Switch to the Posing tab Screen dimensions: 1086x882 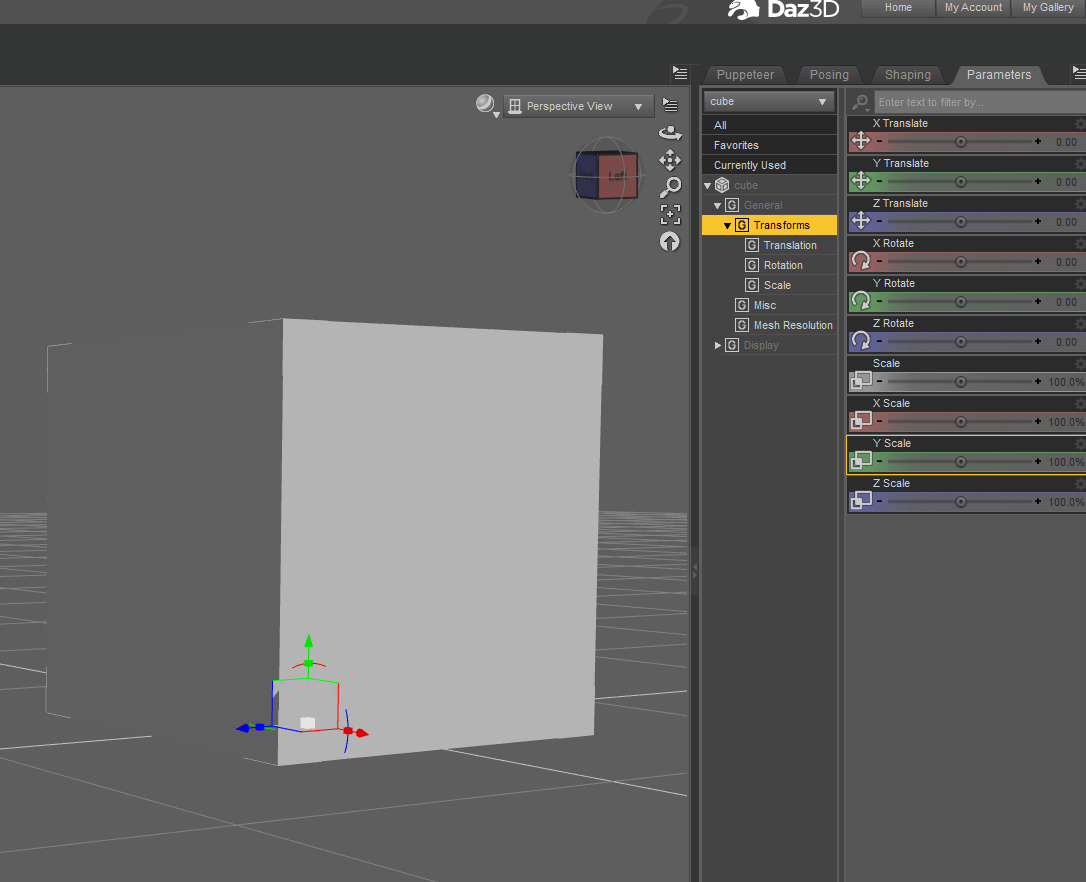828,75
